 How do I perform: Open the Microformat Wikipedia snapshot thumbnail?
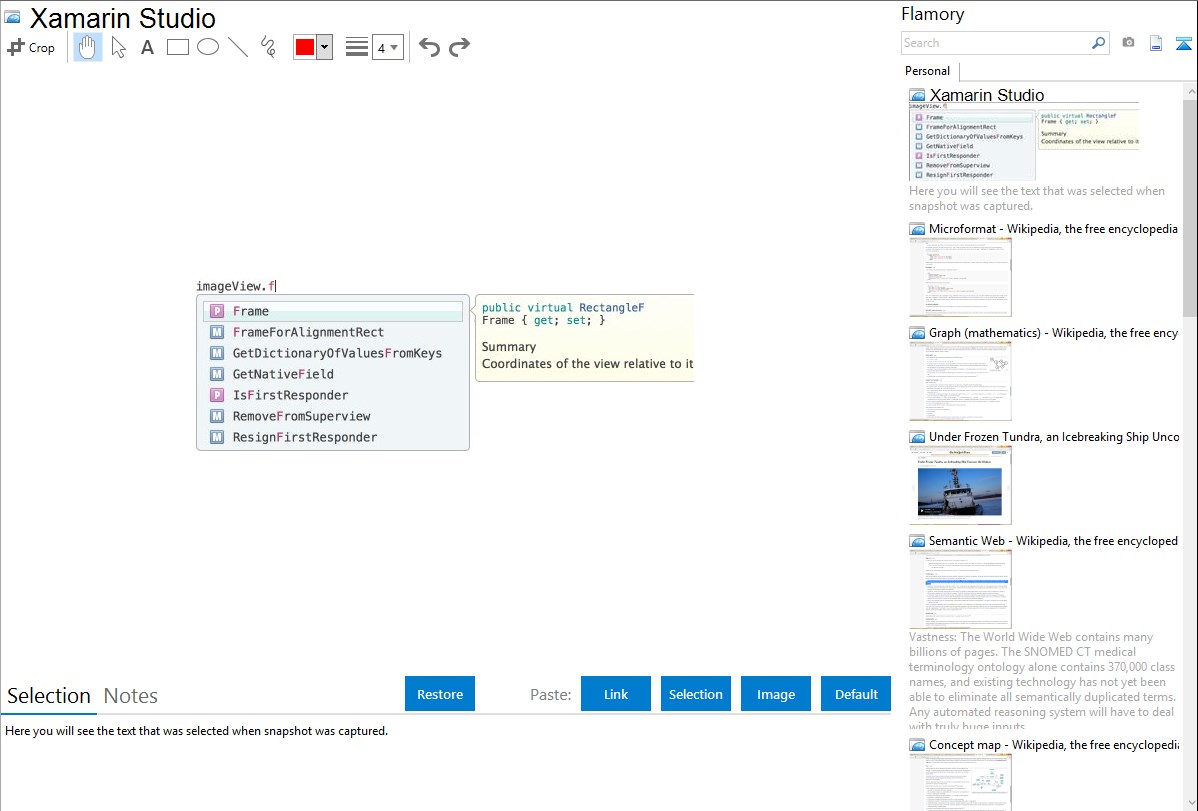(x=960, y=277)
